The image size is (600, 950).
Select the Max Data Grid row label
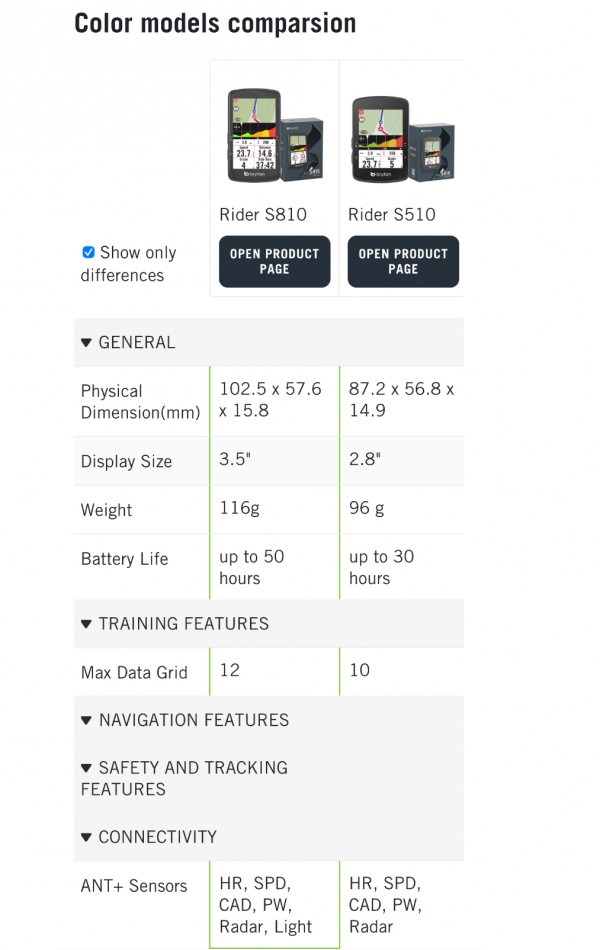[x=134, y=672]
